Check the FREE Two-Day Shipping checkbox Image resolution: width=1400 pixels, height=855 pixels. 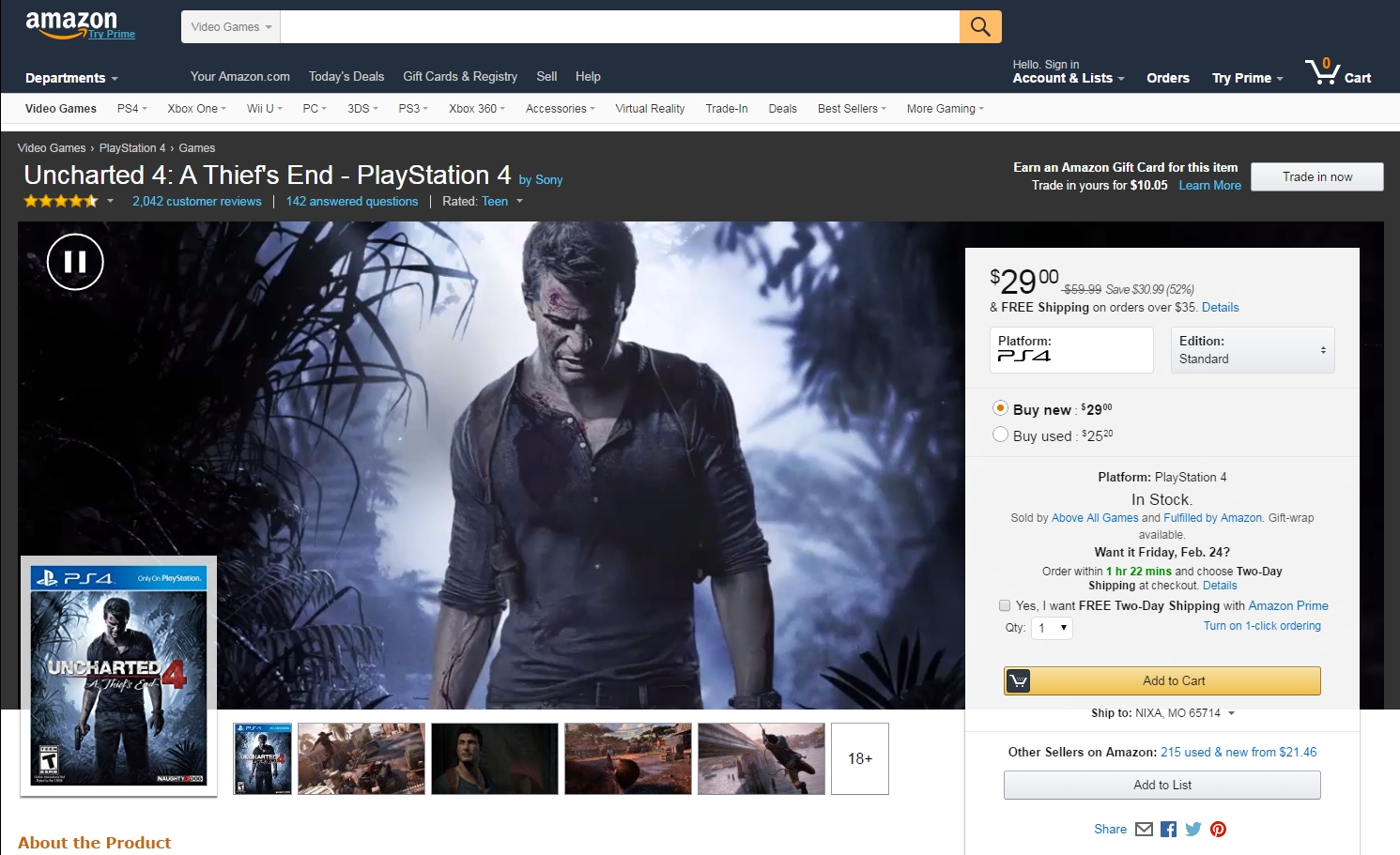point(1005,605)
